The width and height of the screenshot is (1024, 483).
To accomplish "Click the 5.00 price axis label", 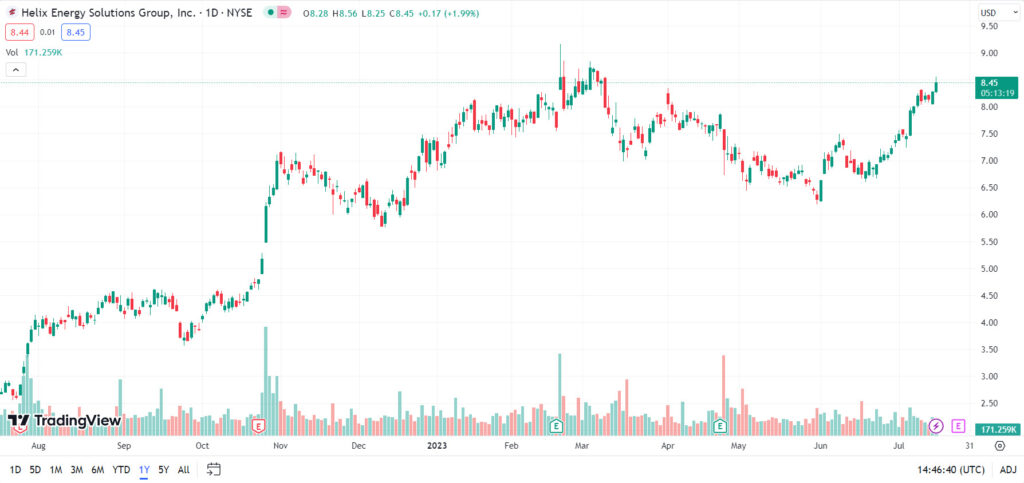I will click(989, 269).
